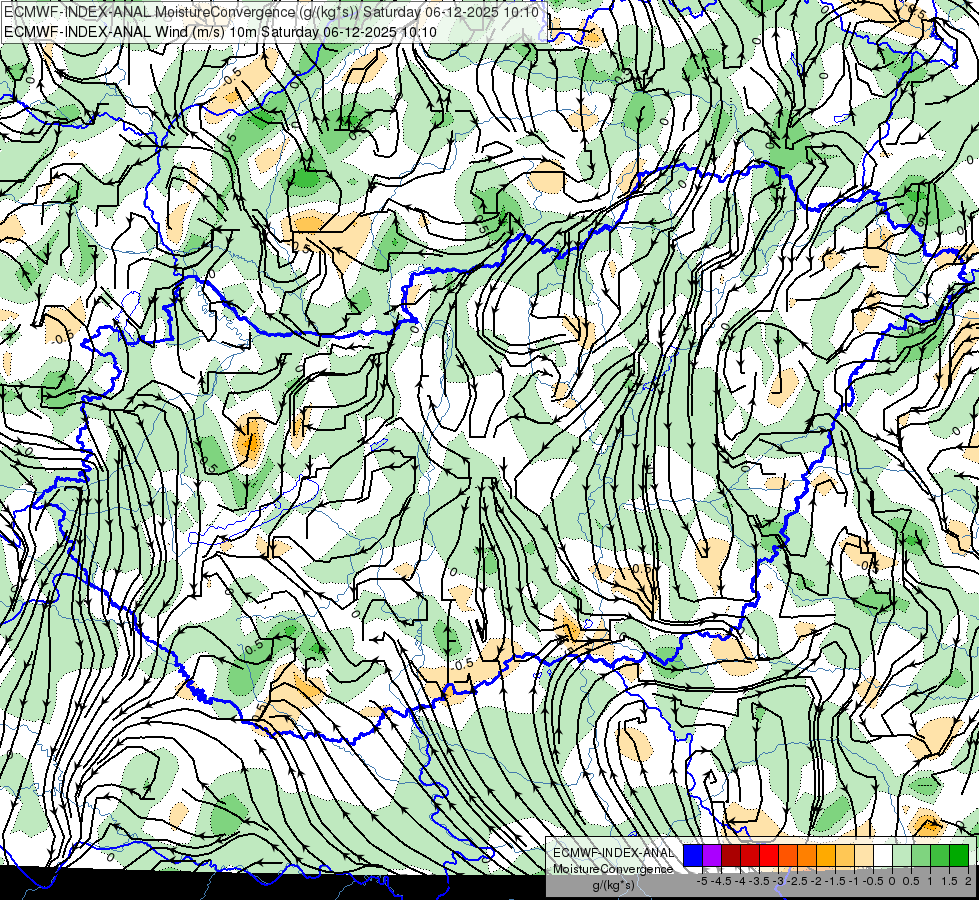Screen dimensions: 979x900
Task: Click the Wind (m/s) 10m title line
Action: (x=220, y=32)
